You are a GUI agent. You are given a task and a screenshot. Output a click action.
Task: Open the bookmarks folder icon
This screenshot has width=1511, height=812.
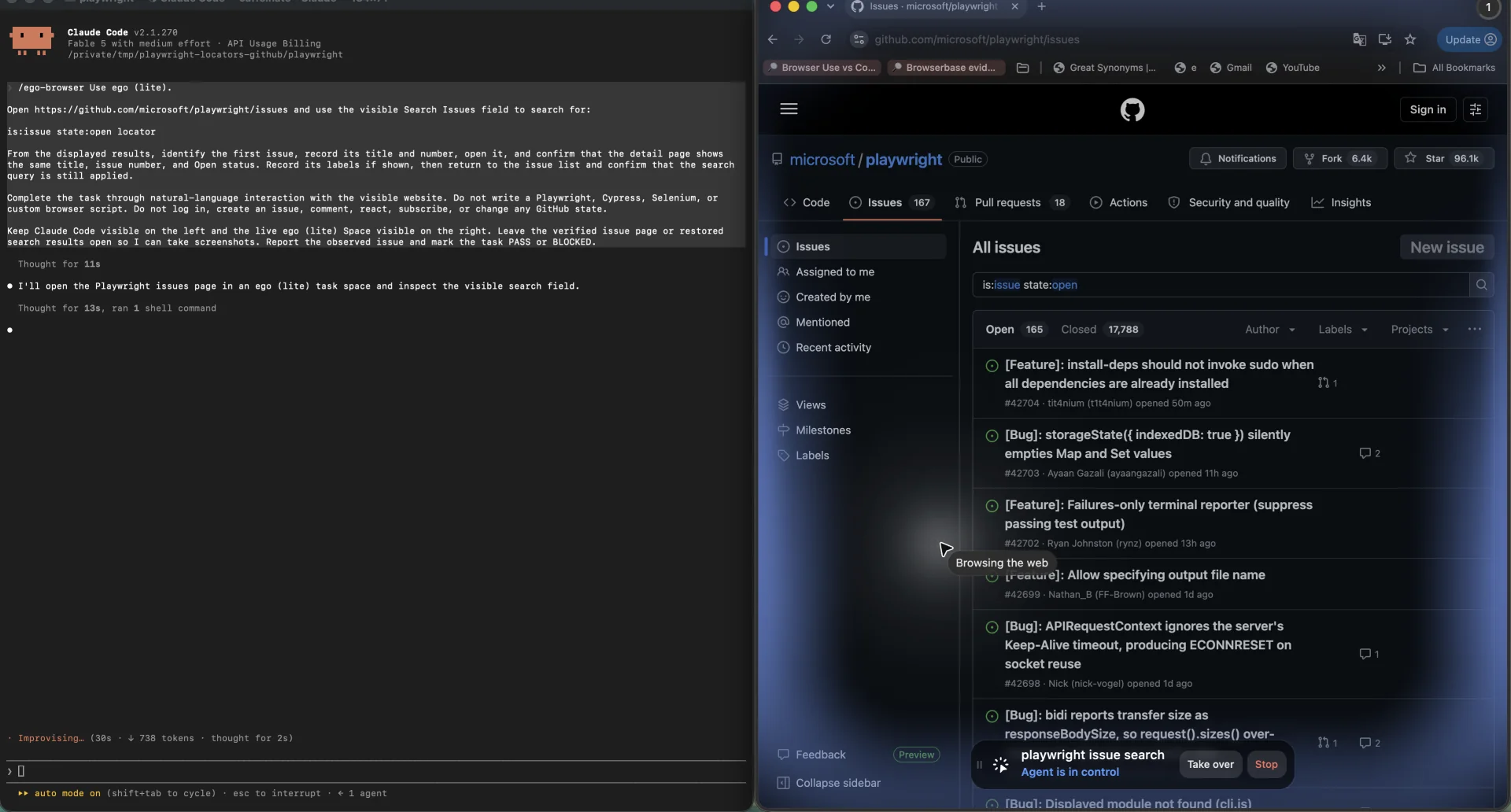(x=1022, y=68)
